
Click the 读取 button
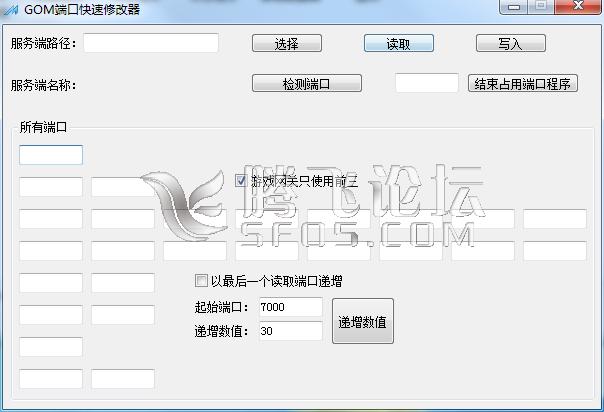coord(399,43)
